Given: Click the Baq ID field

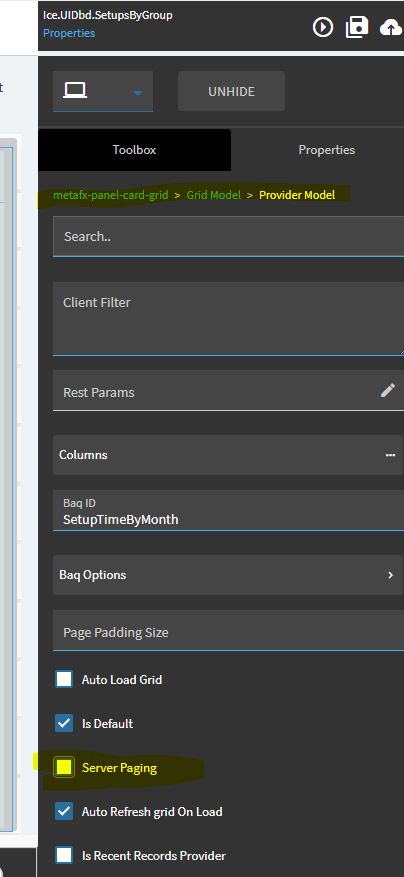Looking at the screenshot, I should click(228, 511).
